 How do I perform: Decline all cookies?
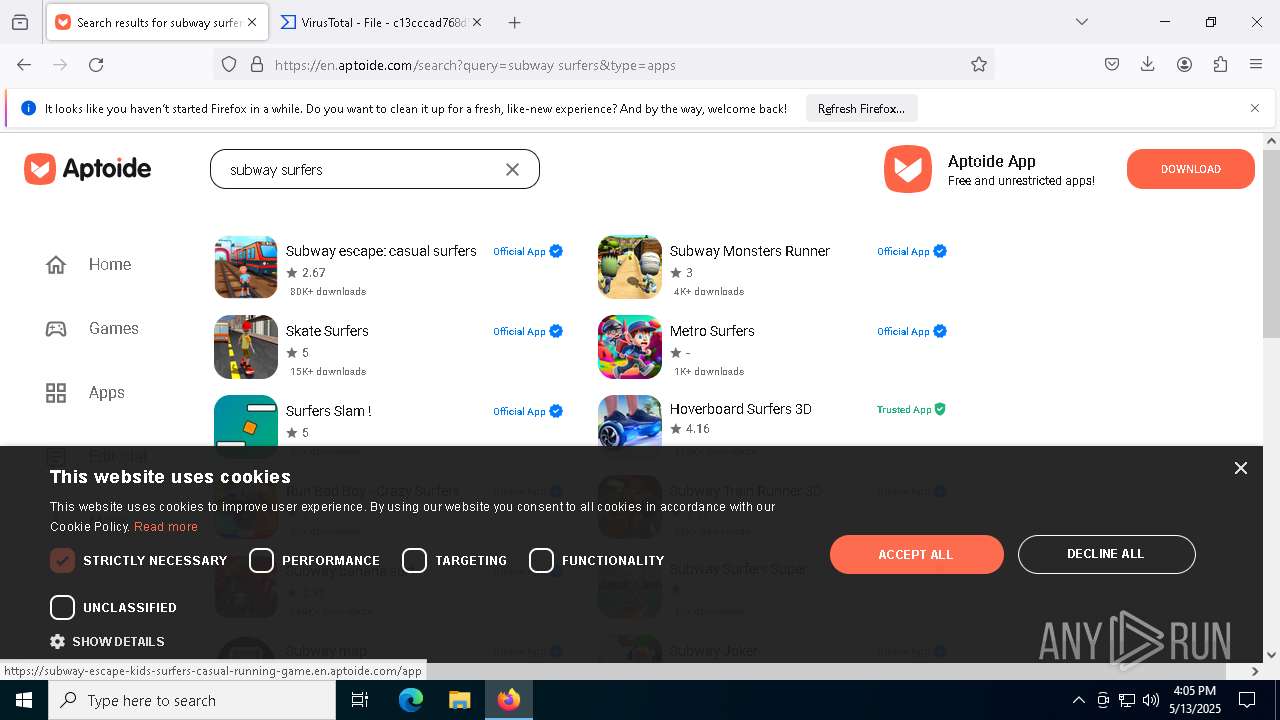click(1106, 554)
